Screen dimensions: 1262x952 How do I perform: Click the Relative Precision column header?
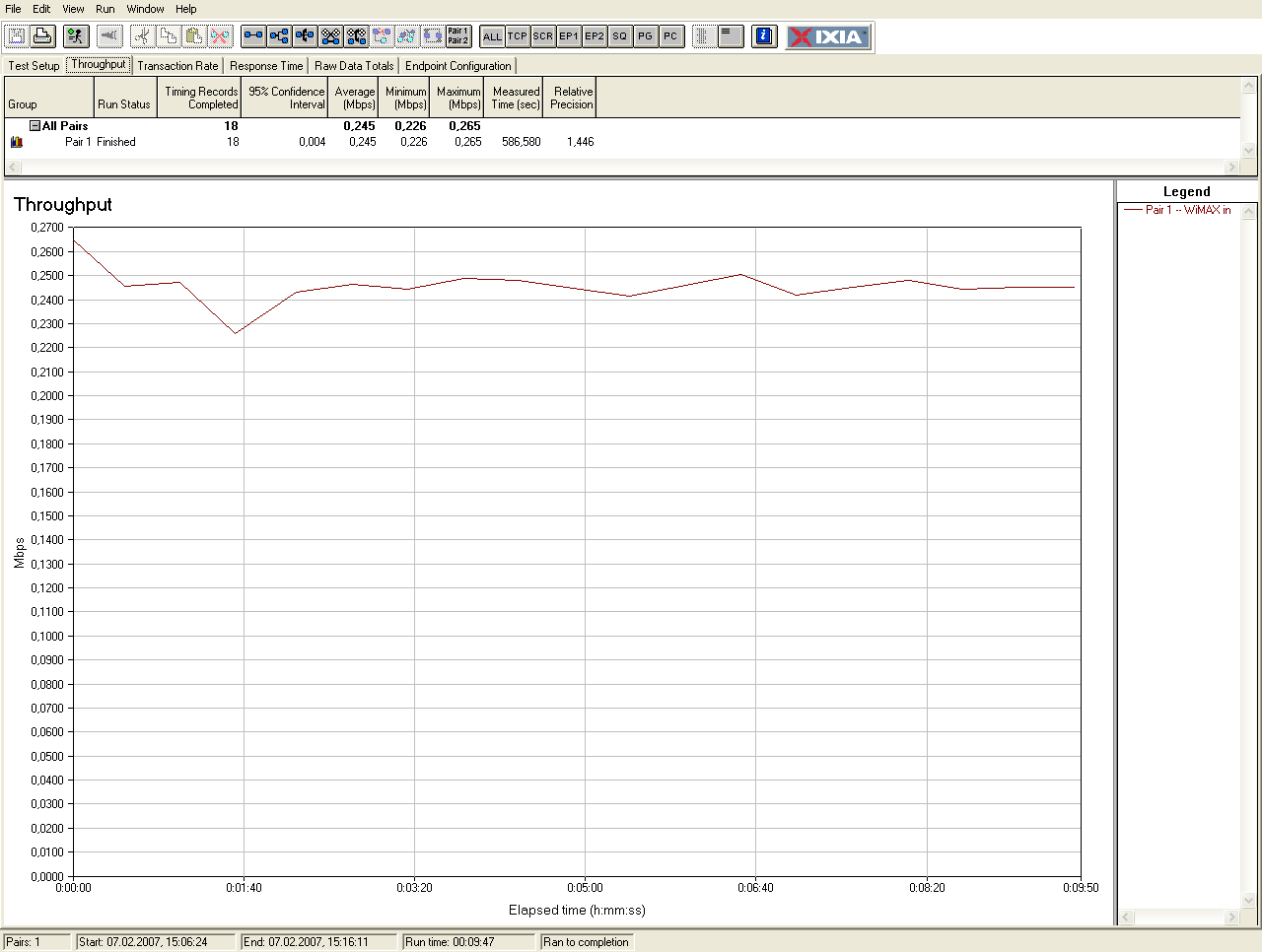(571, 98)
